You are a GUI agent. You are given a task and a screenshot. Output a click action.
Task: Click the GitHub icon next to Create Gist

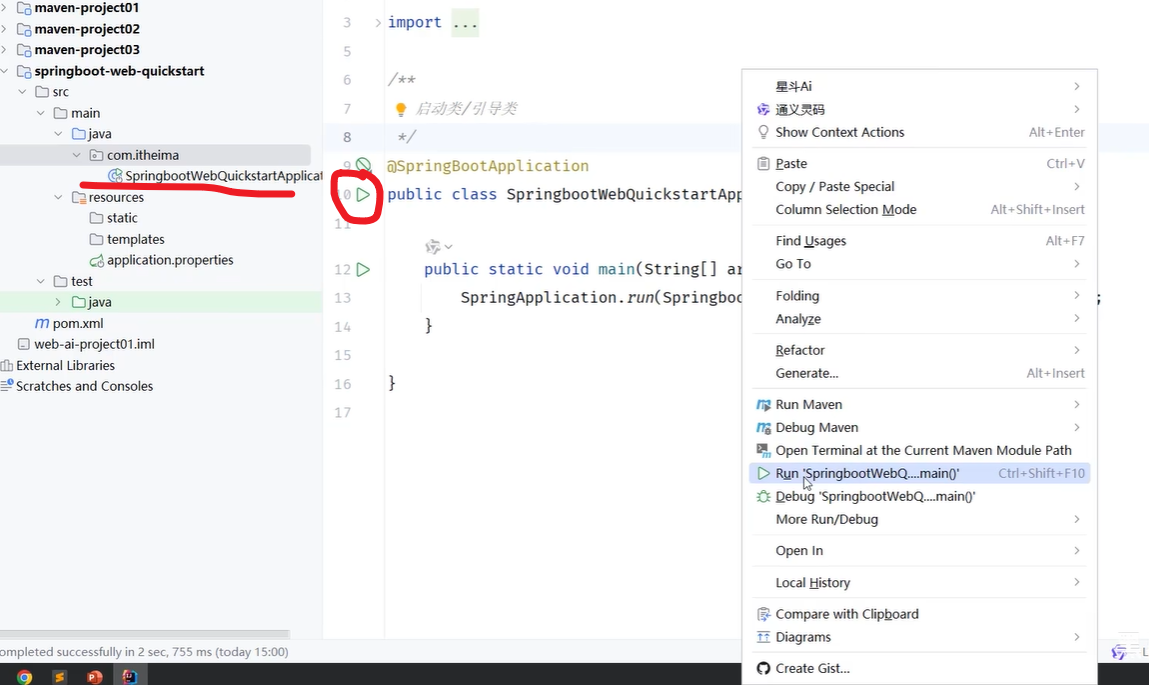763,668
